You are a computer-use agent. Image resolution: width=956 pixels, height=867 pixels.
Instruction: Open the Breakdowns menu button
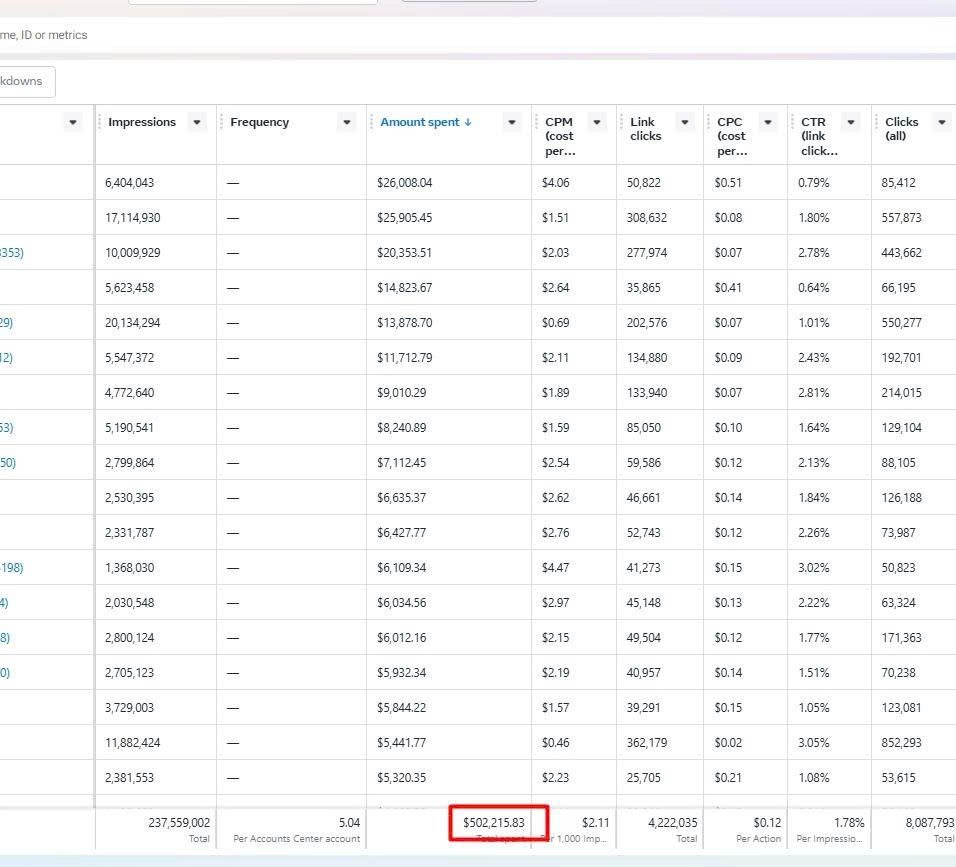(24, 81)
